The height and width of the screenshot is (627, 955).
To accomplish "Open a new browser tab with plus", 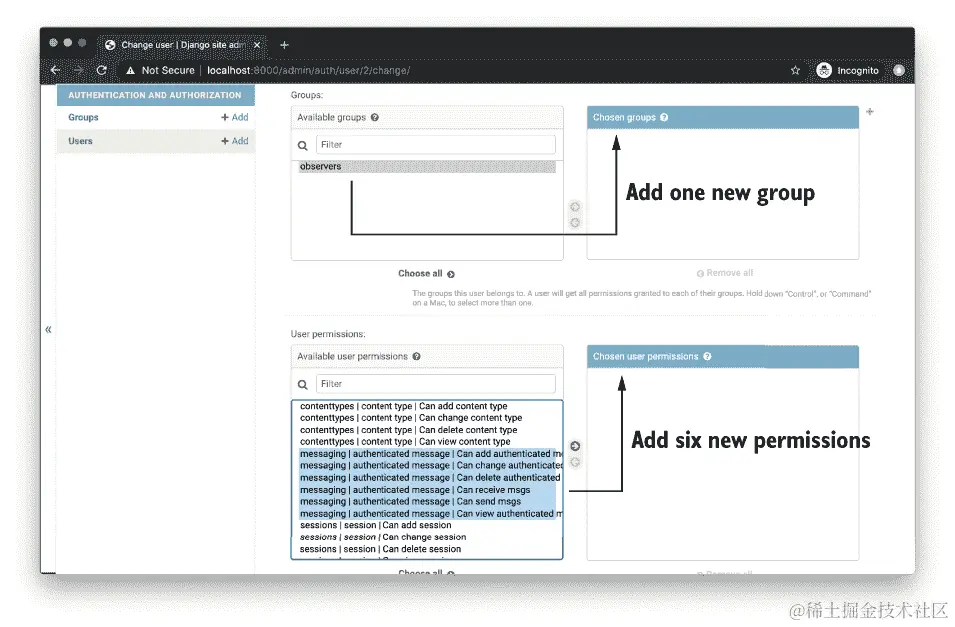I will pos(284,44).
